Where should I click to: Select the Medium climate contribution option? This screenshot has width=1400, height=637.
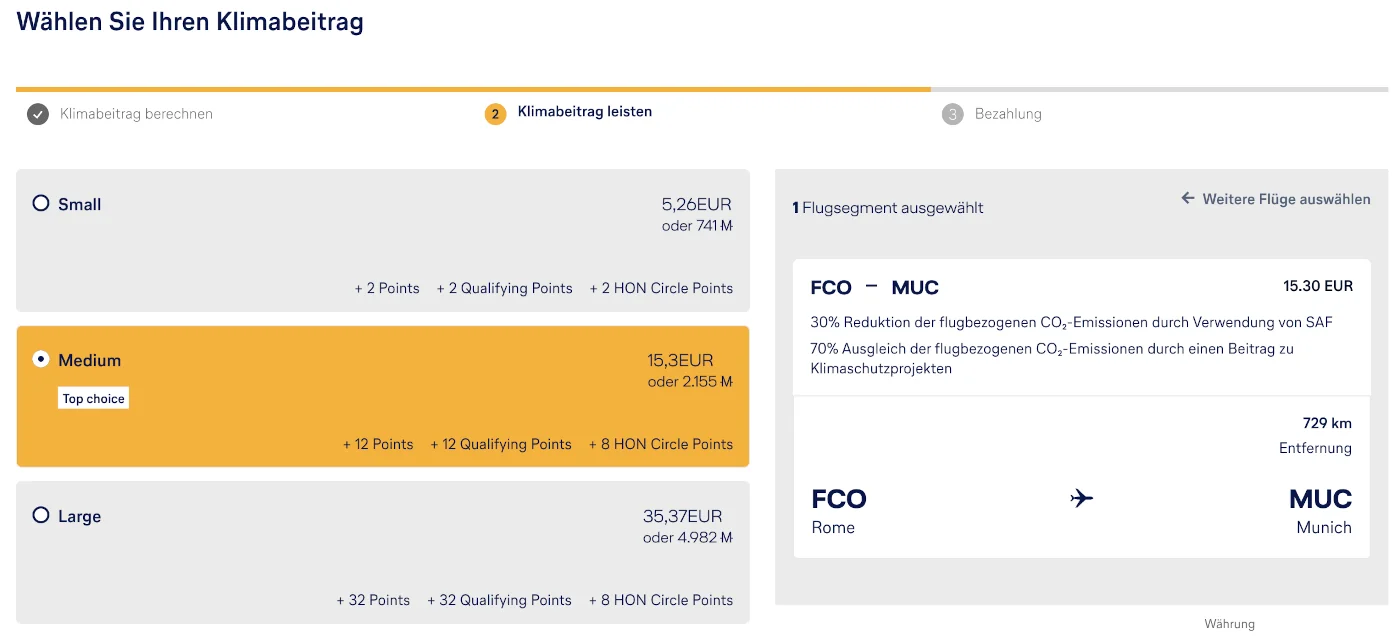41,359
